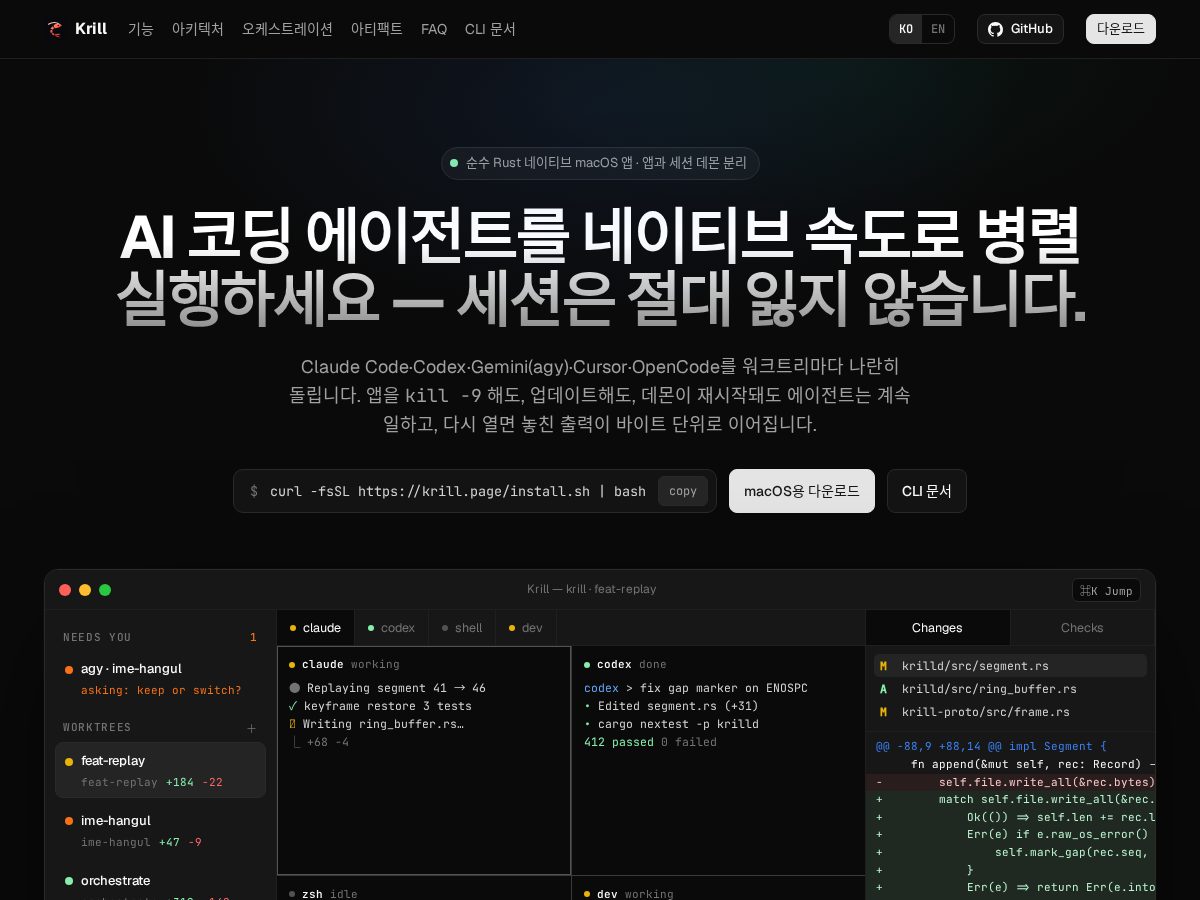The image size is (1200, 900).
Task: Open CLI 문서 in the top navigation
Action: click(490, 29)
